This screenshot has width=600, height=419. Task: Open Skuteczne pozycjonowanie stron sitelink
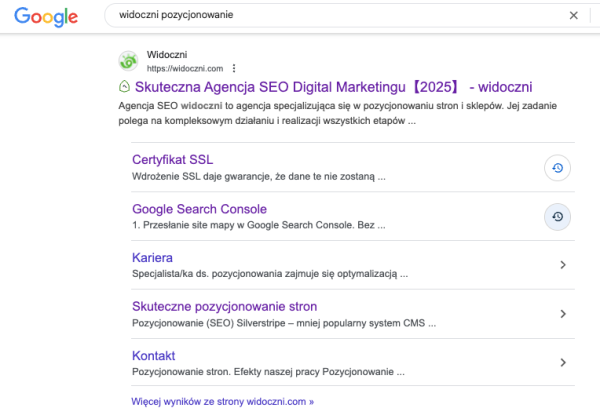click(x=225, y=307)
